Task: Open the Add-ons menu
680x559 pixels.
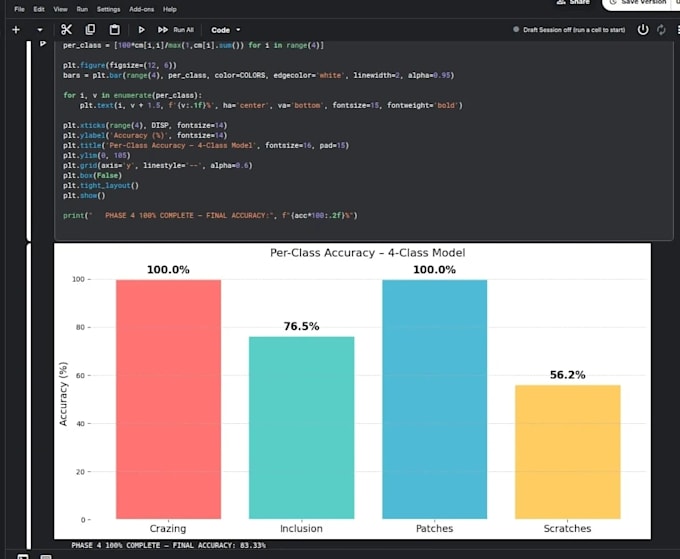Action: tap(141, 9)
